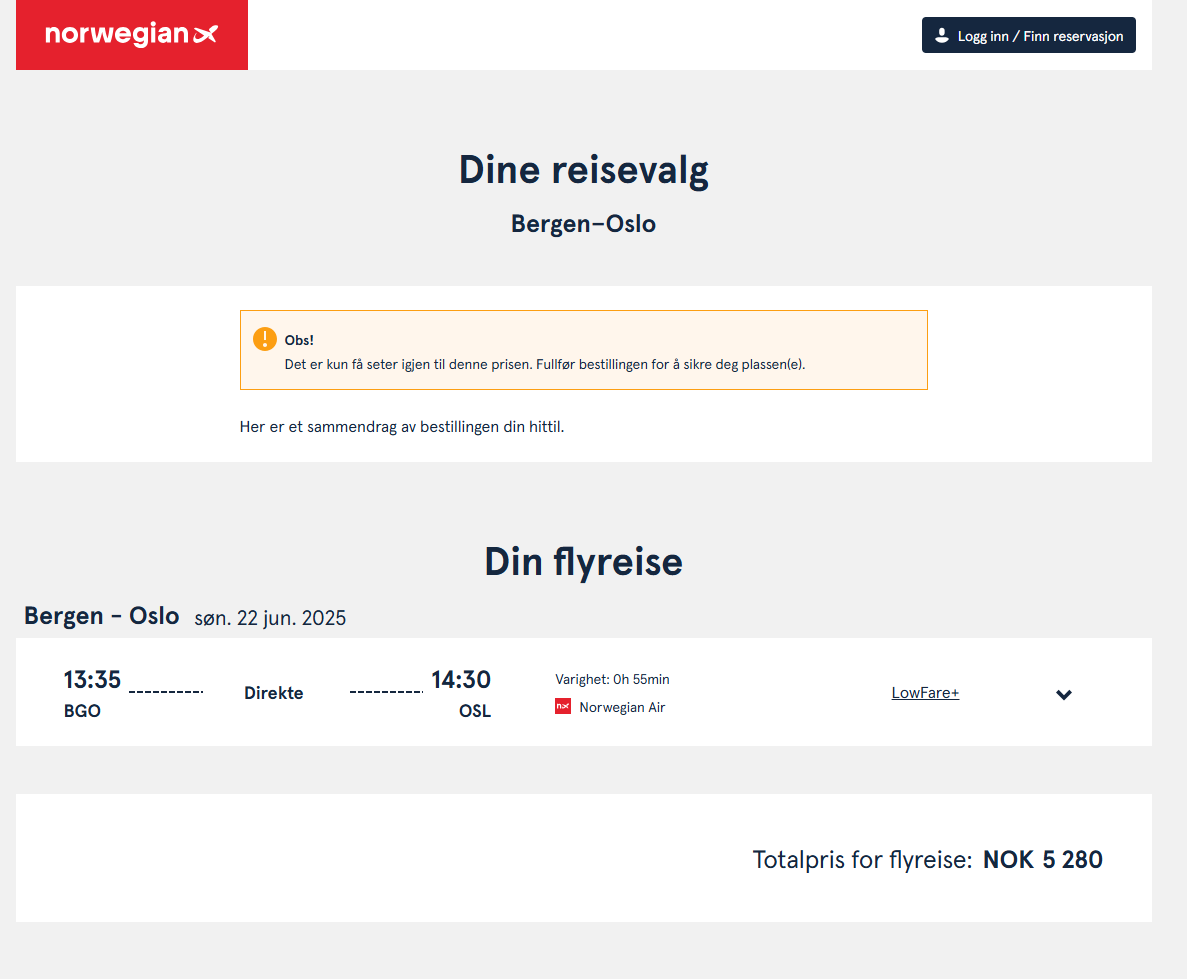Click the Norwegian logo in the header

coord(131,35)
